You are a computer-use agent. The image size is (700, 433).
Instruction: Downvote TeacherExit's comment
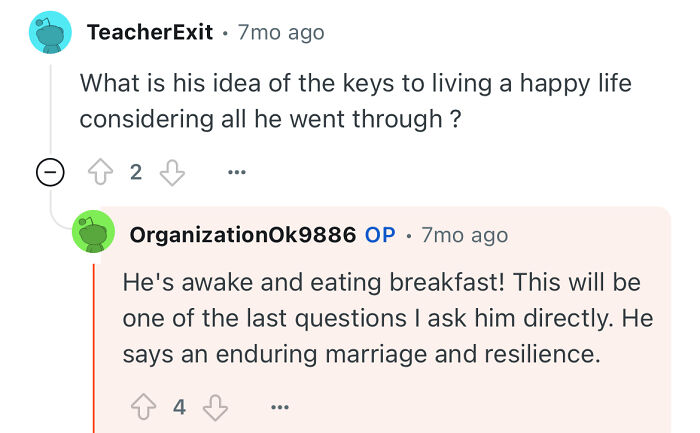(x=174, y=172)
